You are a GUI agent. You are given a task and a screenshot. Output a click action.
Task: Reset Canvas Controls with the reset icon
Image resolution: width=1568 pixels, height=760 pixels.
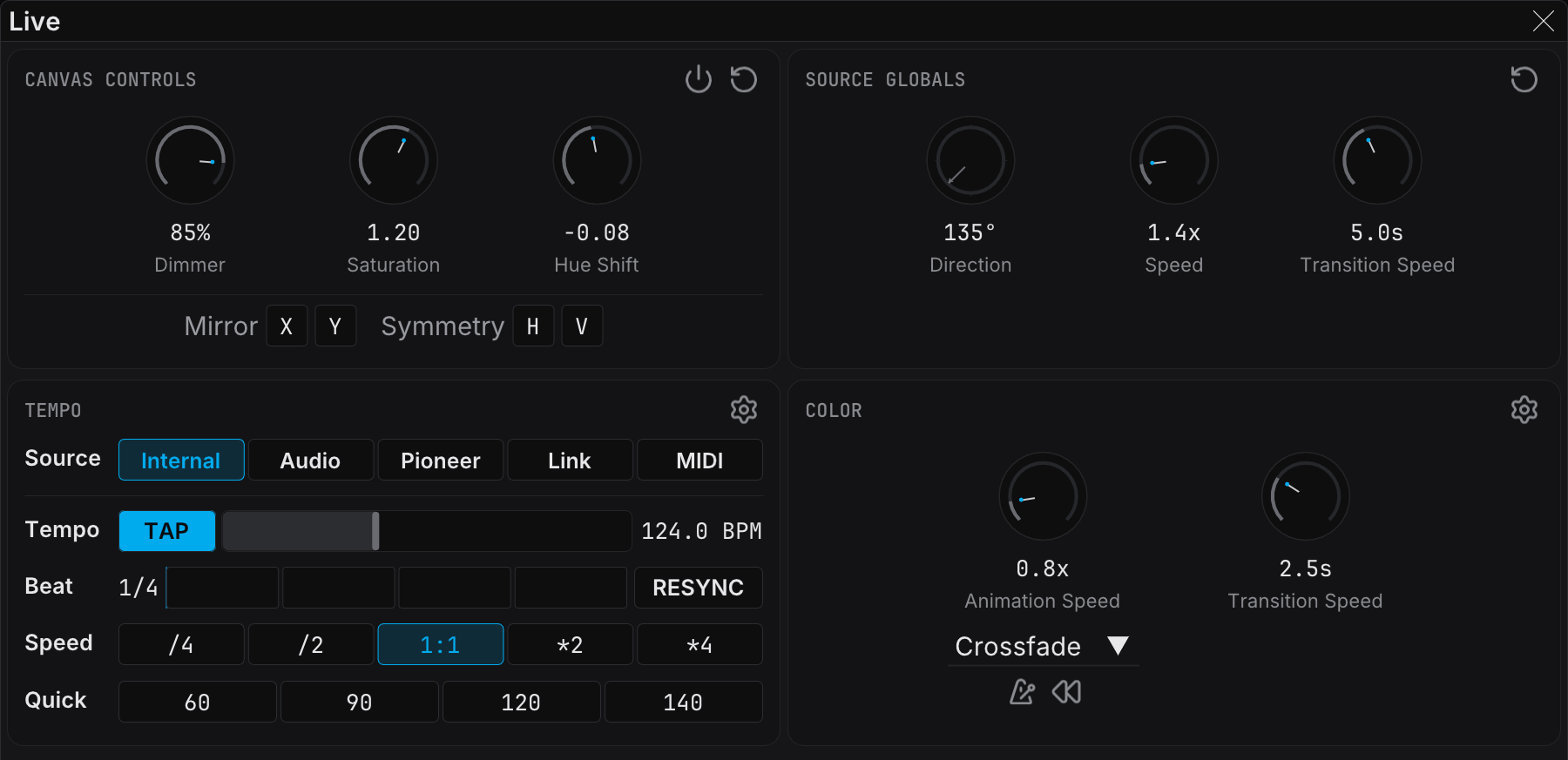click(743, 79)
